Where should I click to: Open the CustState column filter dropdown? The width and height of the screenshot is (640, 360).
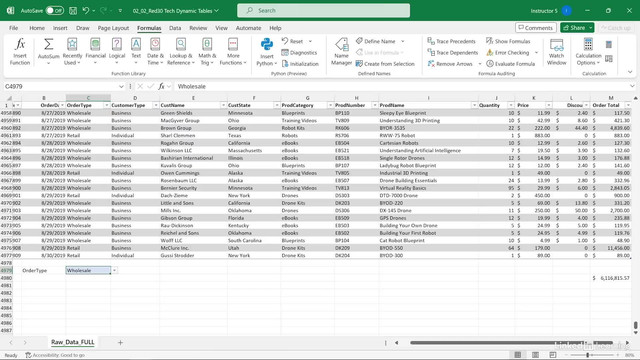(x=277, y=105)
